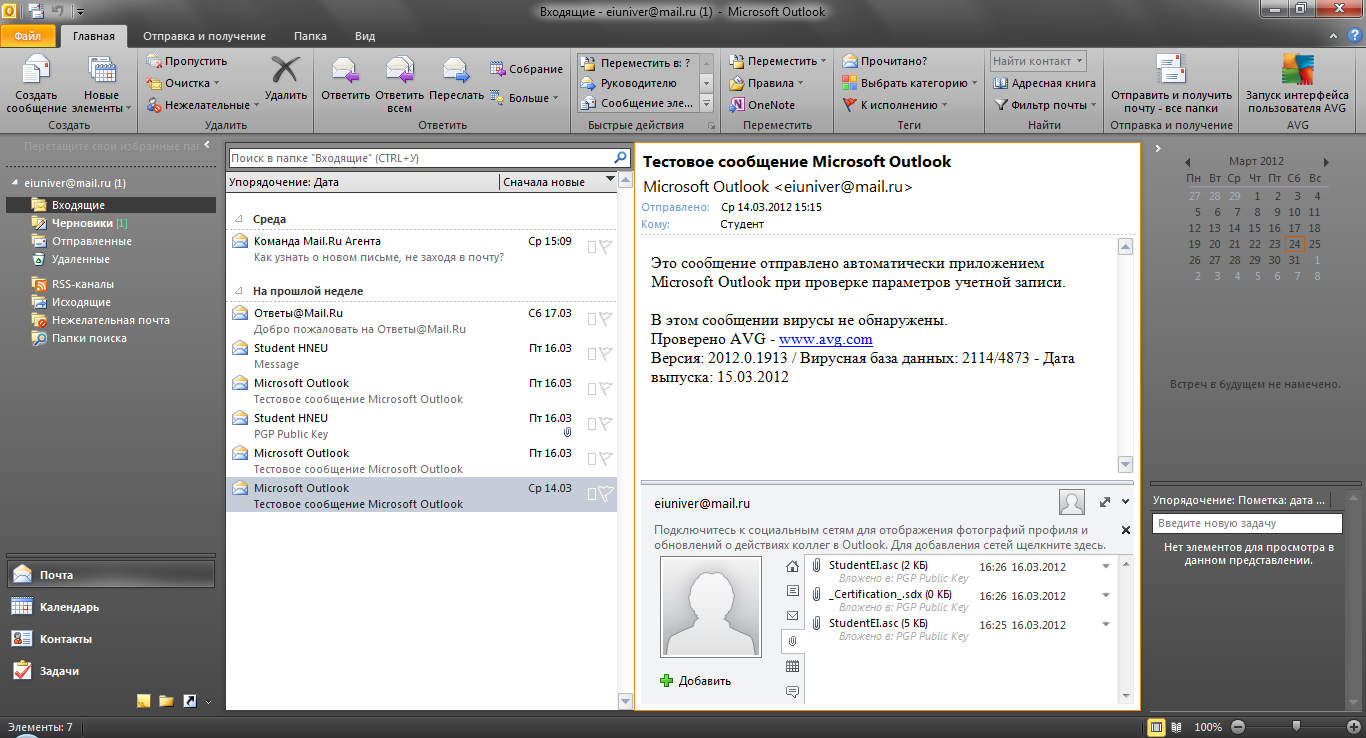
Task: Launch the AVG user interface
Action: click(1296, 84)
